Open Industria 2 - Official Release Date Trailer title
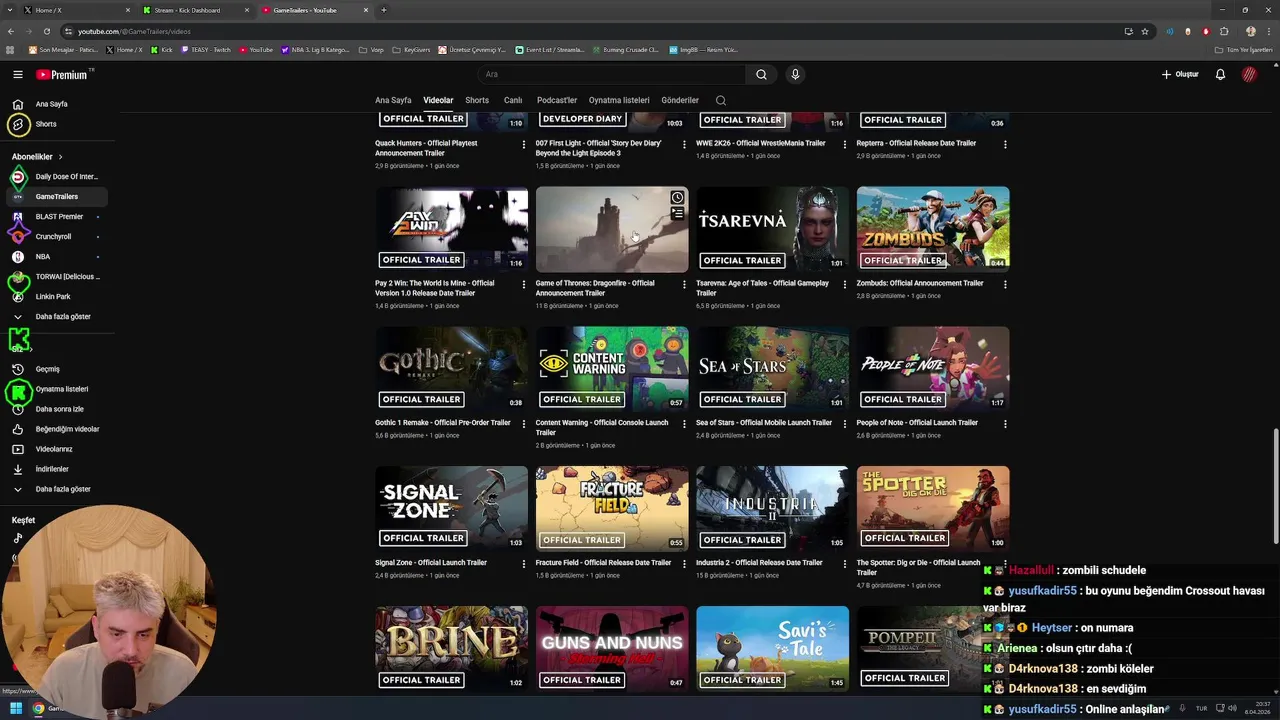 tap(759, 563)
